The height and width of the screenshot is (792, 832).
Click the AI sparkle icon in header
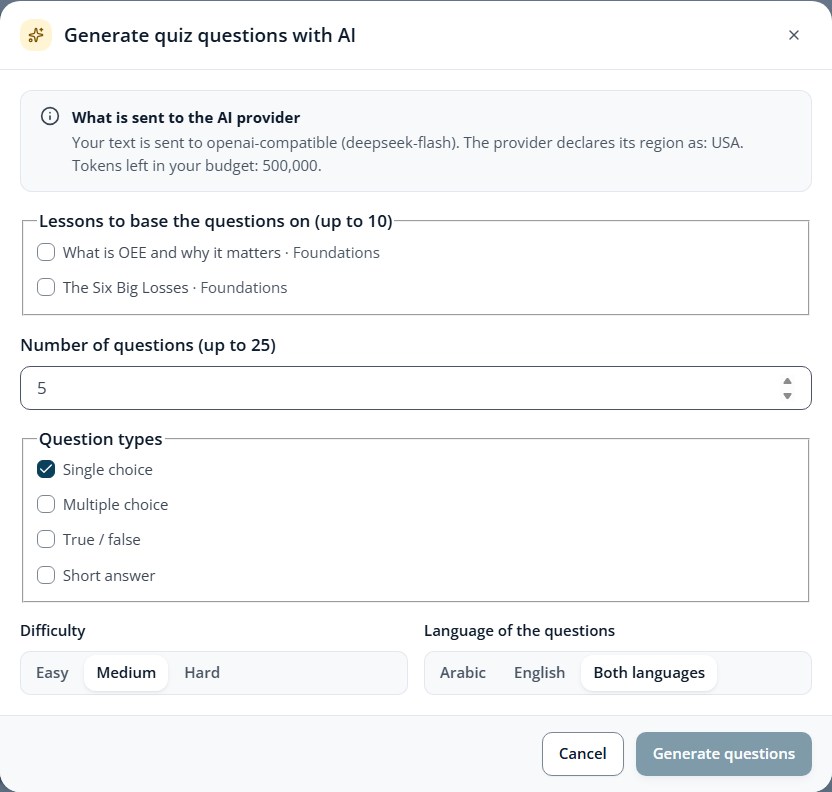(36, 35)
